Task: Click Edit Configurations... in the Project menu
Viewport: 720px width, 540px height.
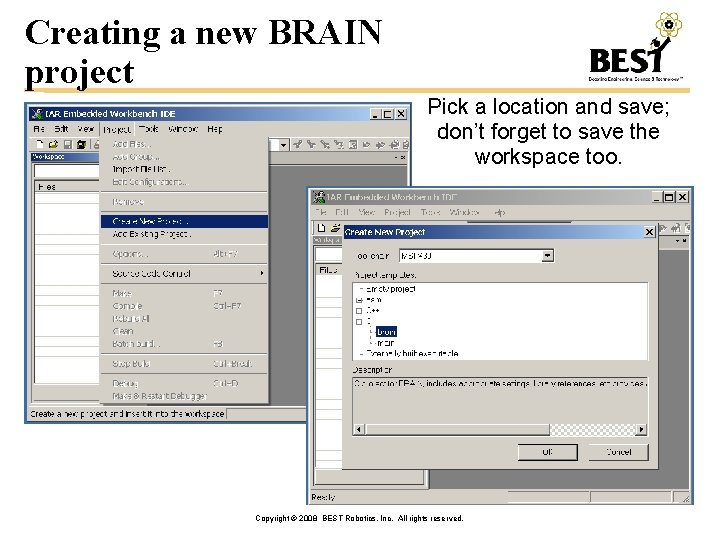Action: 184,182
